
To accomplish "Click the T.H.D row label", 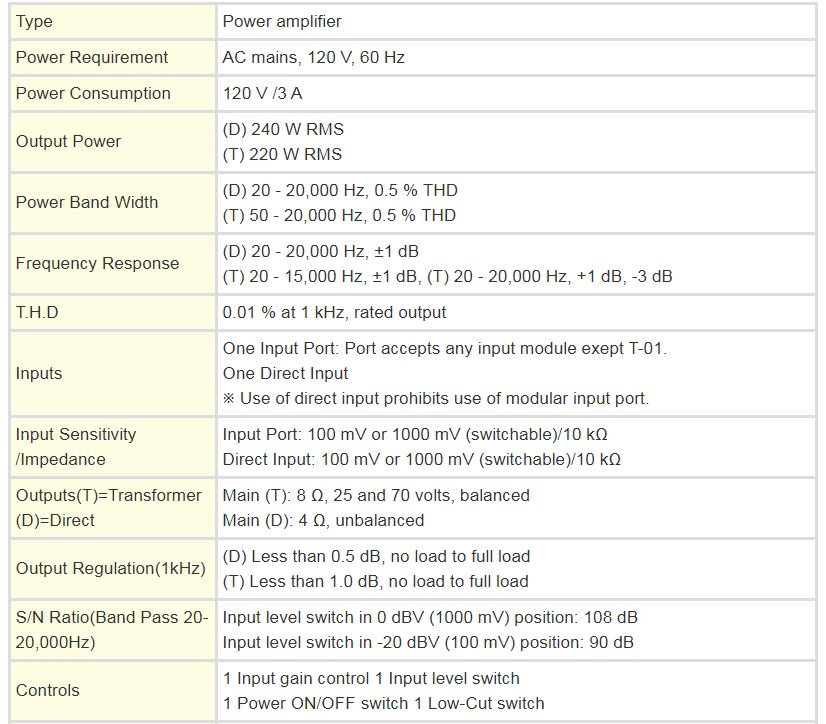I will (37, 312).
